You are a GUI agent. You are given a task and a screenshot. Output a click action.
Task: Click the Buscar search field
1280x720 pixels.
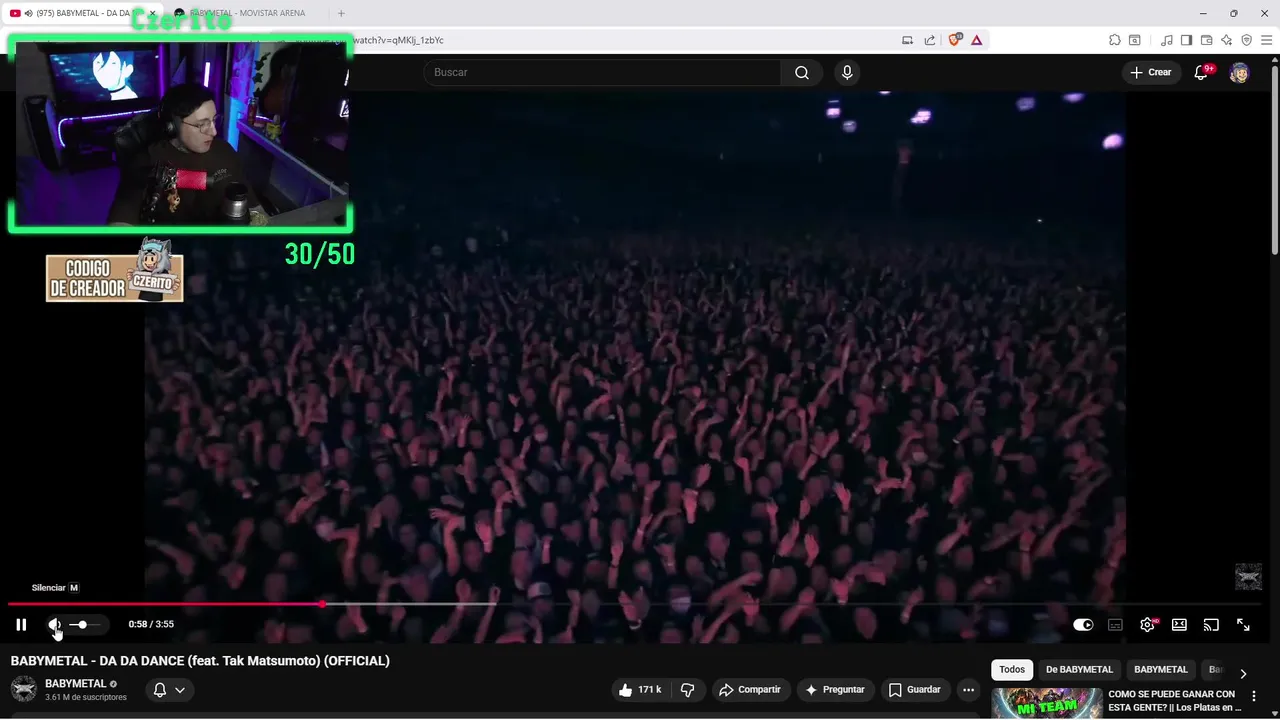click(602, 72)
